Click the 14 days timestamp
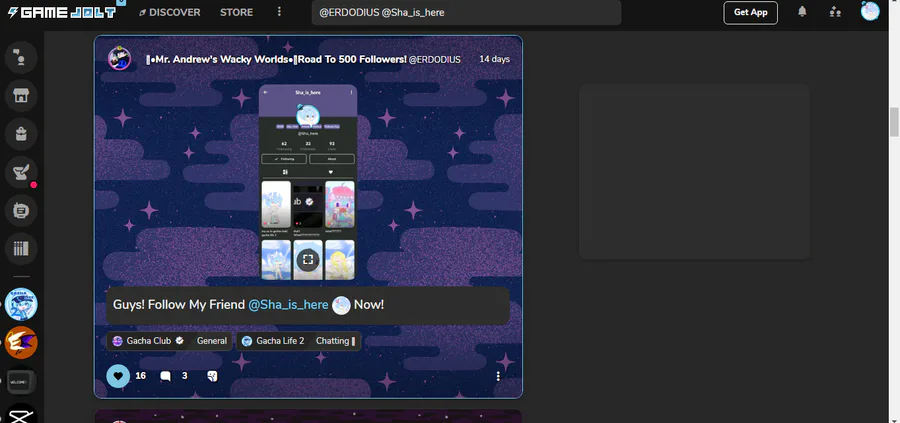 click(494, 59)
